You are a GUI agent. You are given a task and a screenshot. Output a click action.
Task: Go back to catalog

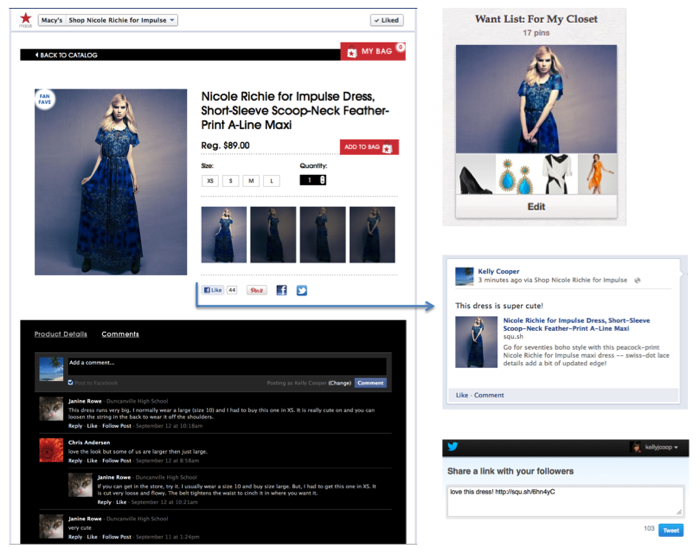tap(67, 55)
